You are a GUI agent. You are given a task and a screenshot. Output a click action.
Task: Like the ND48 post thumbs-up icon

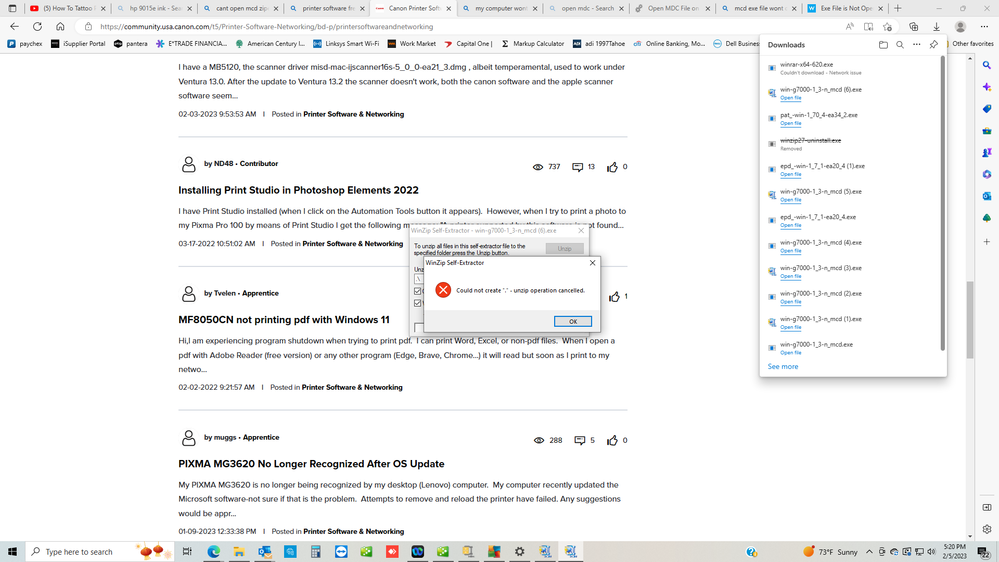612,167
